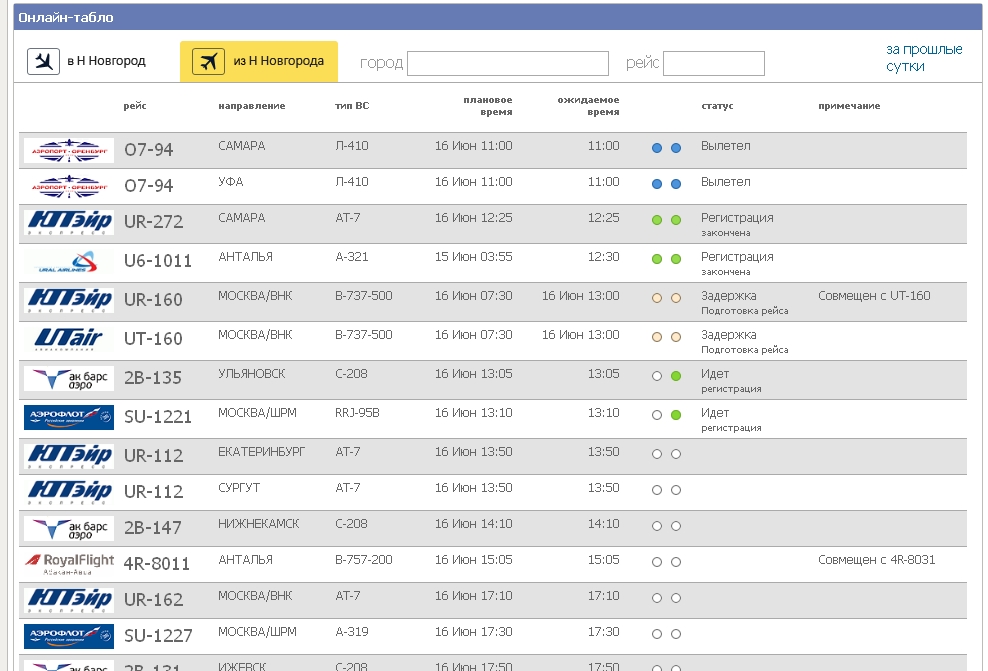This screenshot has width=988, height=671.
Task: Click the 'Онлайн-табло' title bar
Action: 498,17
